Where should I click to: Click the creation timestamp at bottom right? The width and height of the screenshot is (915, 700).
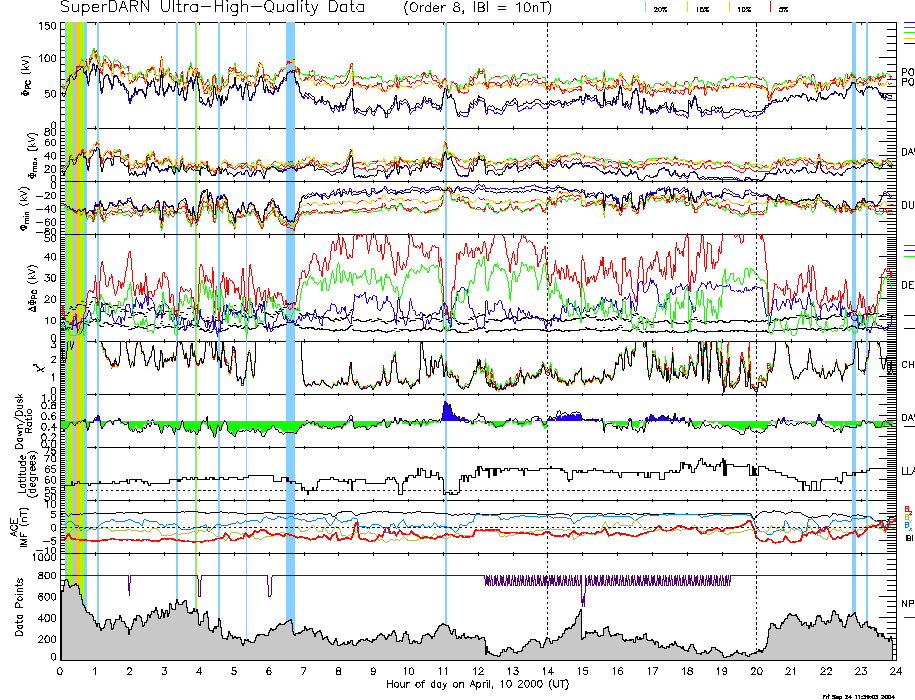point(858,695)
